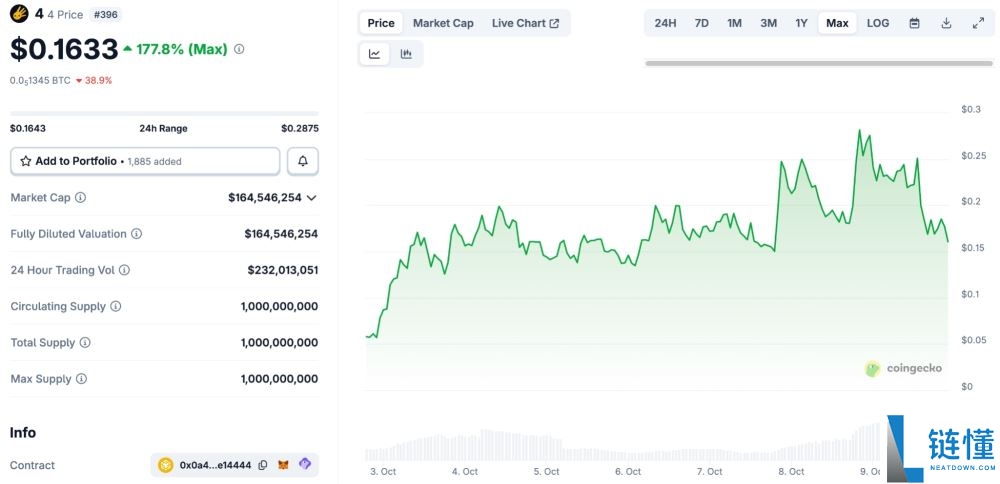Select 3M time range
The width and height of the screenshot is (1000, 484).
click(x=768, y=23)
